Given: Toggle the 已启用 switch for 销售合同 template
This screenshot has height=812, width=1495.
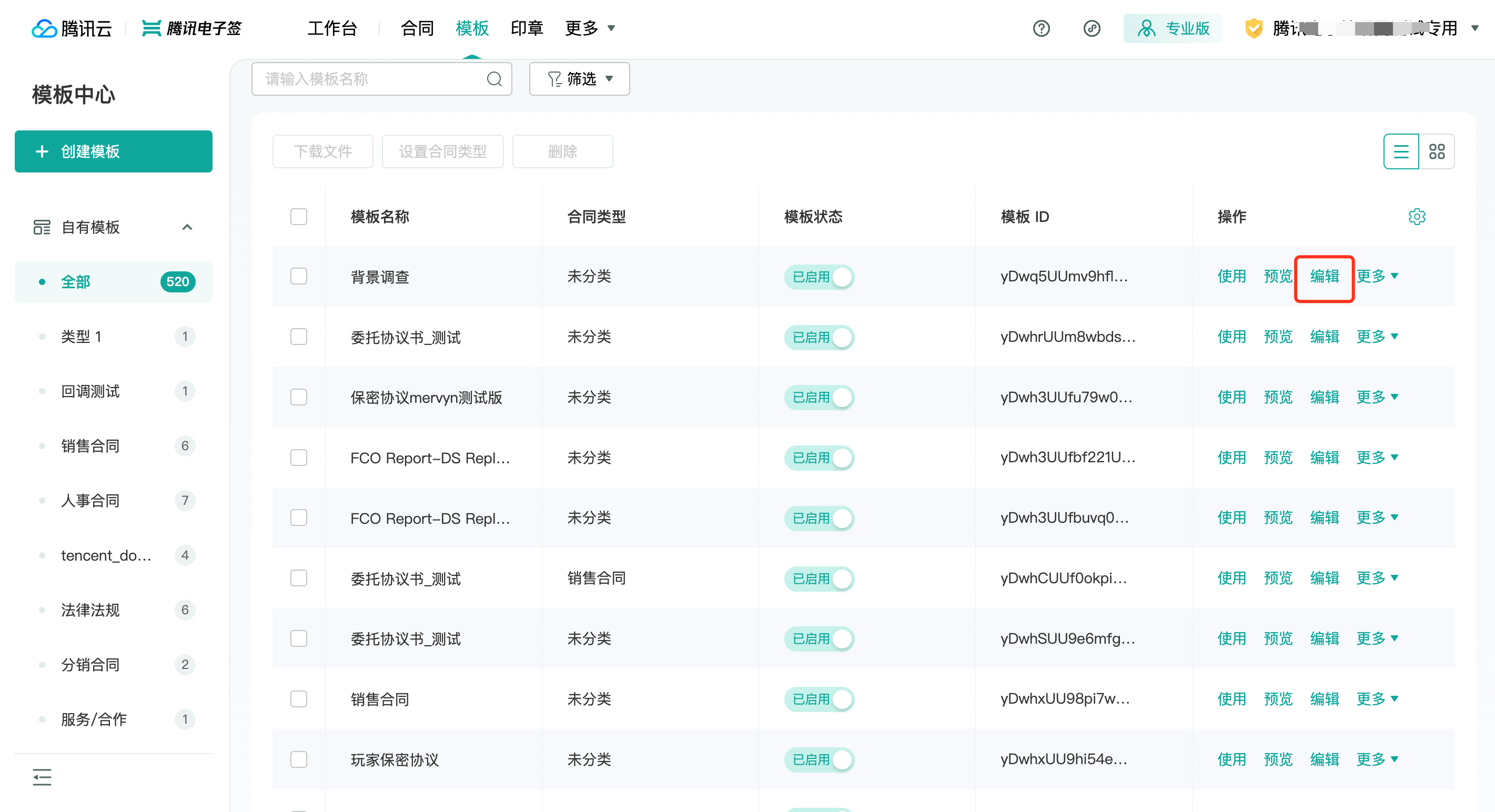Looking at the screenshot, I should (819, 699).
